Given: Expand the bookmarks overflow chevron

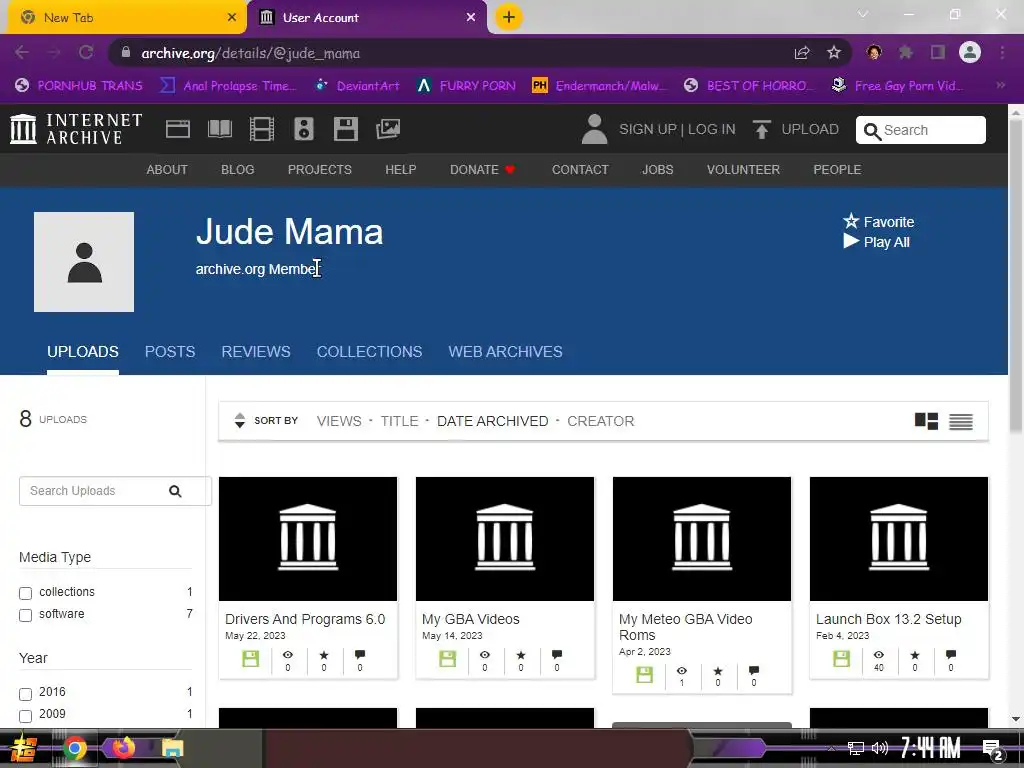Looking at the screenshot, I should [x=1000, y=85].
